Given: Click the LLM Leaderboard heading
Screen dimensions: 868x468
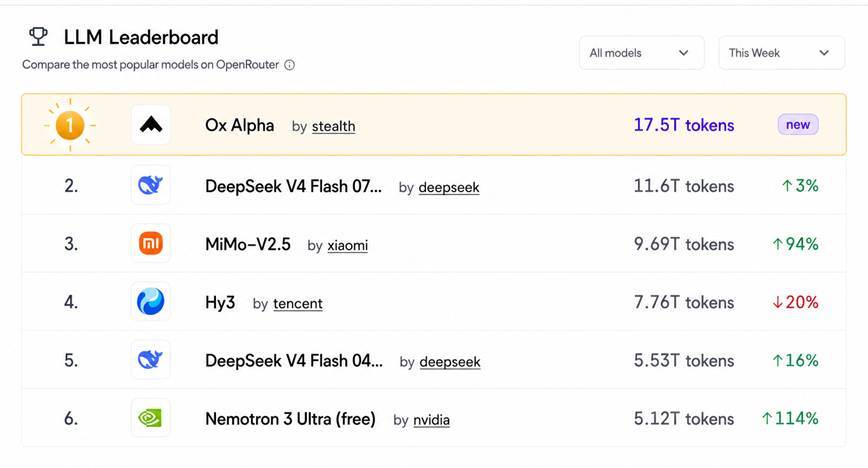Looking at the screenshot, I should [x=141, y=38].
